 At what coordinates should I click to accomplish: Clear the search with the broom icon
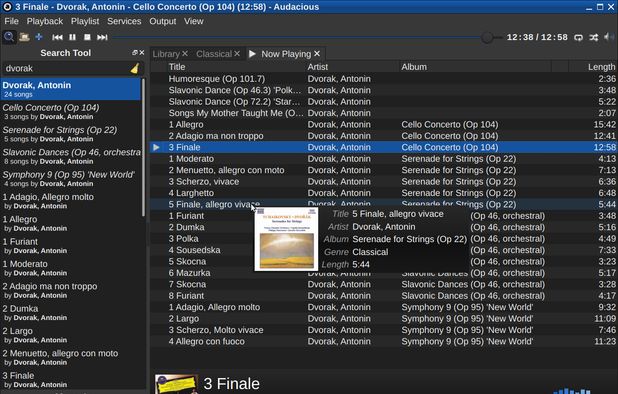point(135,69)
